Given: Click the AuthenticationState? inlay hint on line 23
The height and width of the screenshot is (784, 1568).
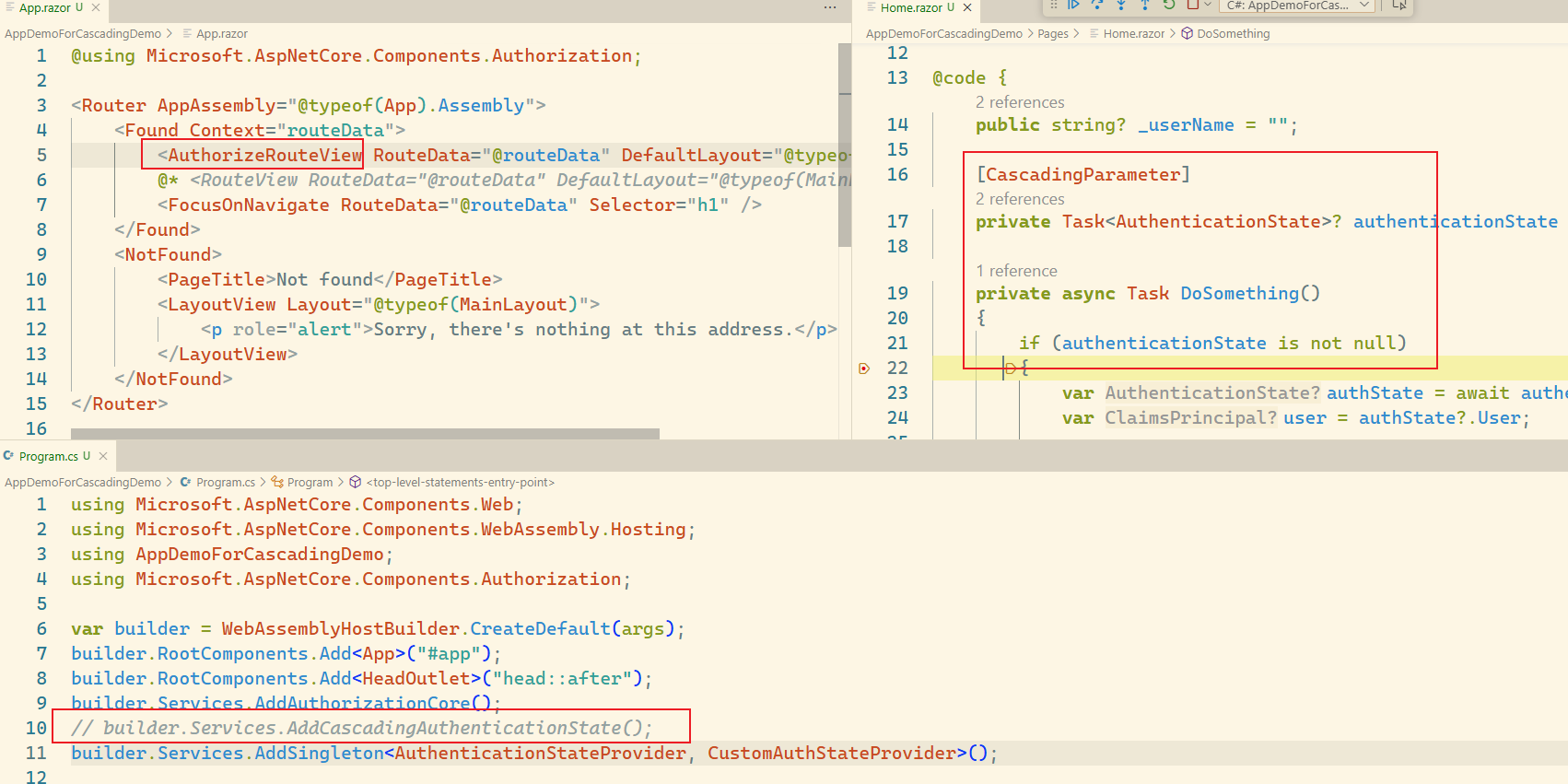Looking at the screenshot, I should (x=1212, y=393).
